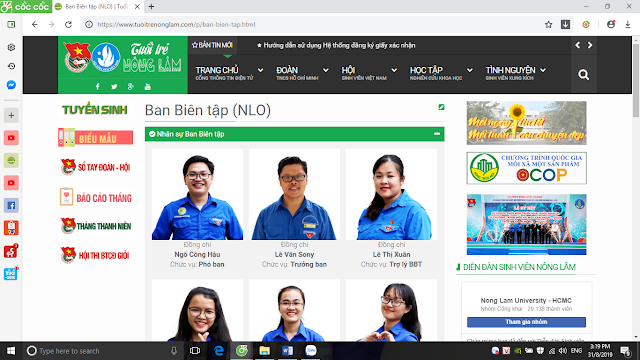Image resolution: width=640 pixels, height=360 pixels.
Task: Open the downloads arrow icon
Action: coord(628,24)
